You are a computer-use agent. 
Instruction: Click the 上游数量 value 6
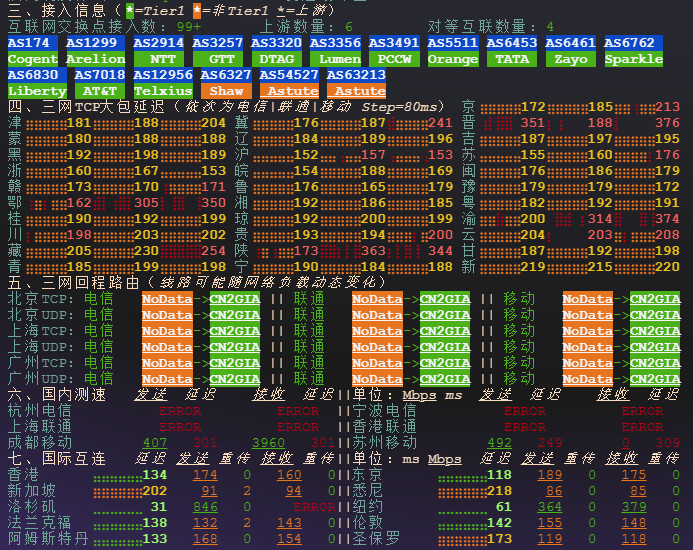click(x=349, y=27)
